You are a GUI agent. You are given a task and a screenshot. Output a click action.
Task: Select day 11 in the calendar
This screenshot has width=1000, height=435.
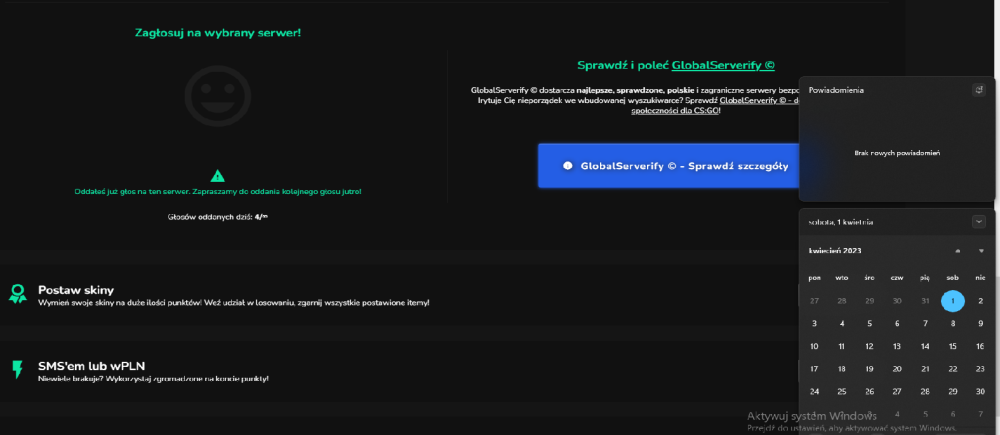tap(842, 347)
